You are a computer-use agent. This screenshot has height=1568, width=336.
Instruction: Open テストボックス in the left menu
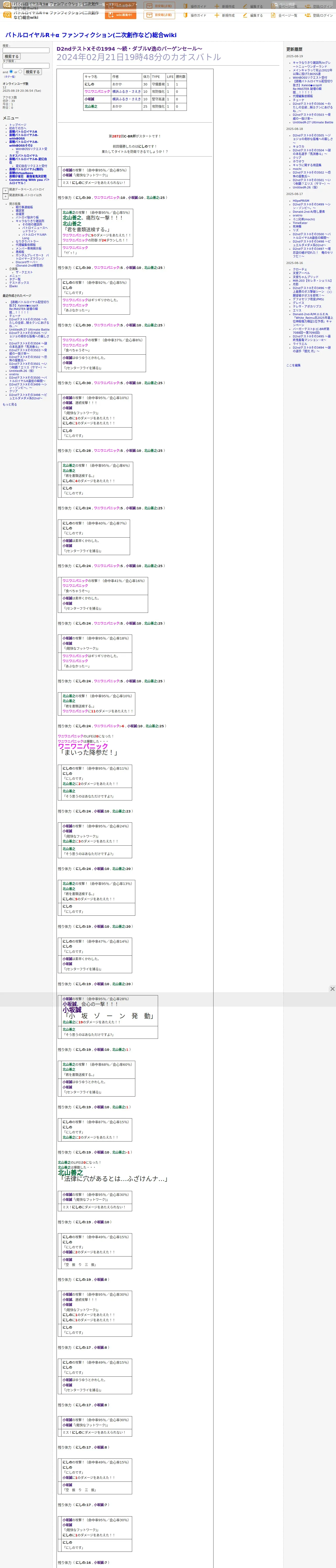click(19, 283)
